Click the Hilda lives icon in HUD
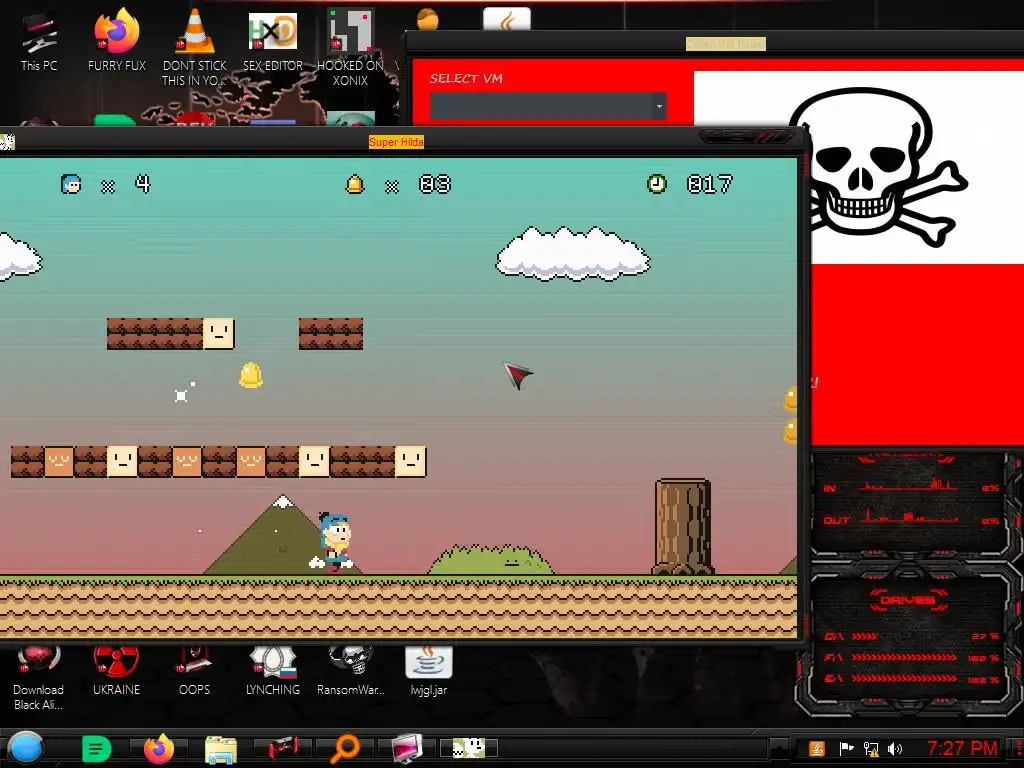The height and width of the screenshot is (768, 1024). [x=71, y=184]
